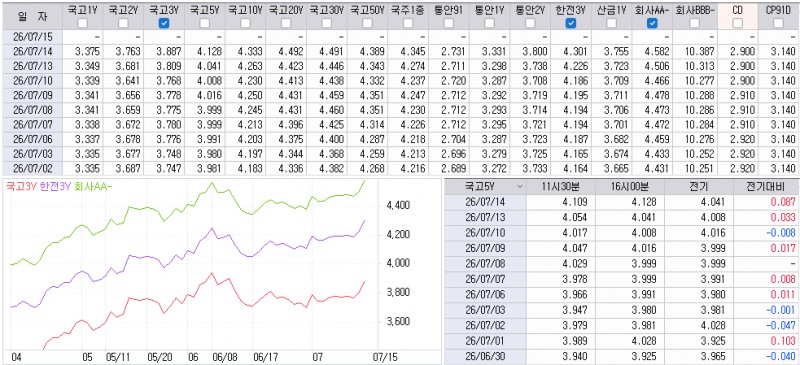Click the 11시30분 column header

pos(561,187)
